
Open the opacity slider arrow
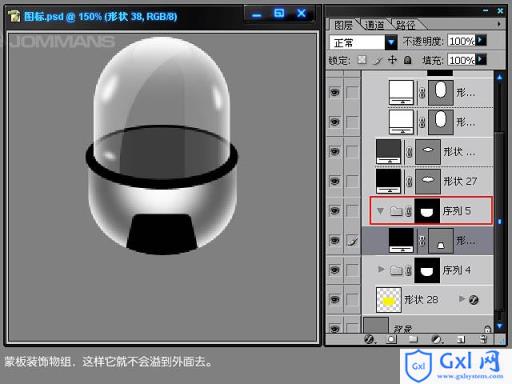pos(481,40)
